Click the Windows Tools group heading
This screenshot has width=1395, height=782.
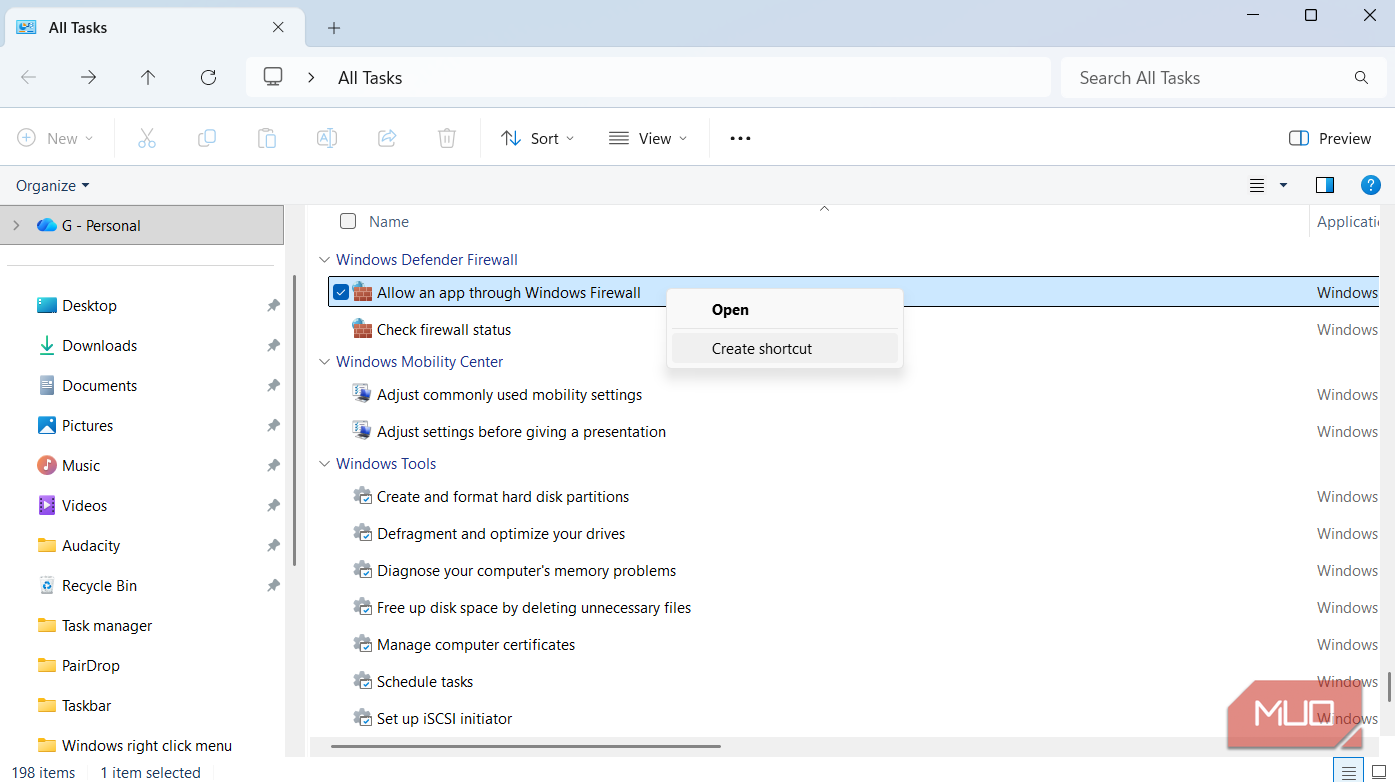(386, 464)
